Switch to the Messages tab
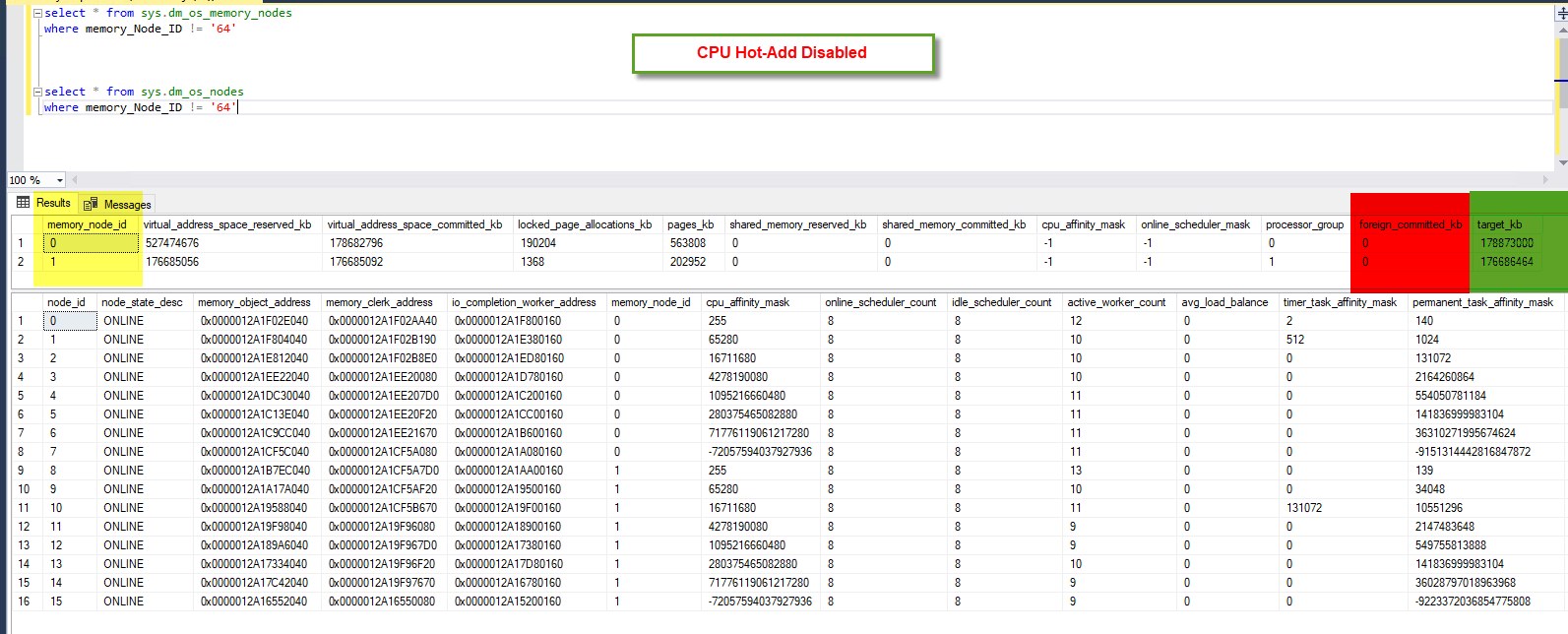The height and width of the screenshot is (634, 1568). [x=127, y=204]
